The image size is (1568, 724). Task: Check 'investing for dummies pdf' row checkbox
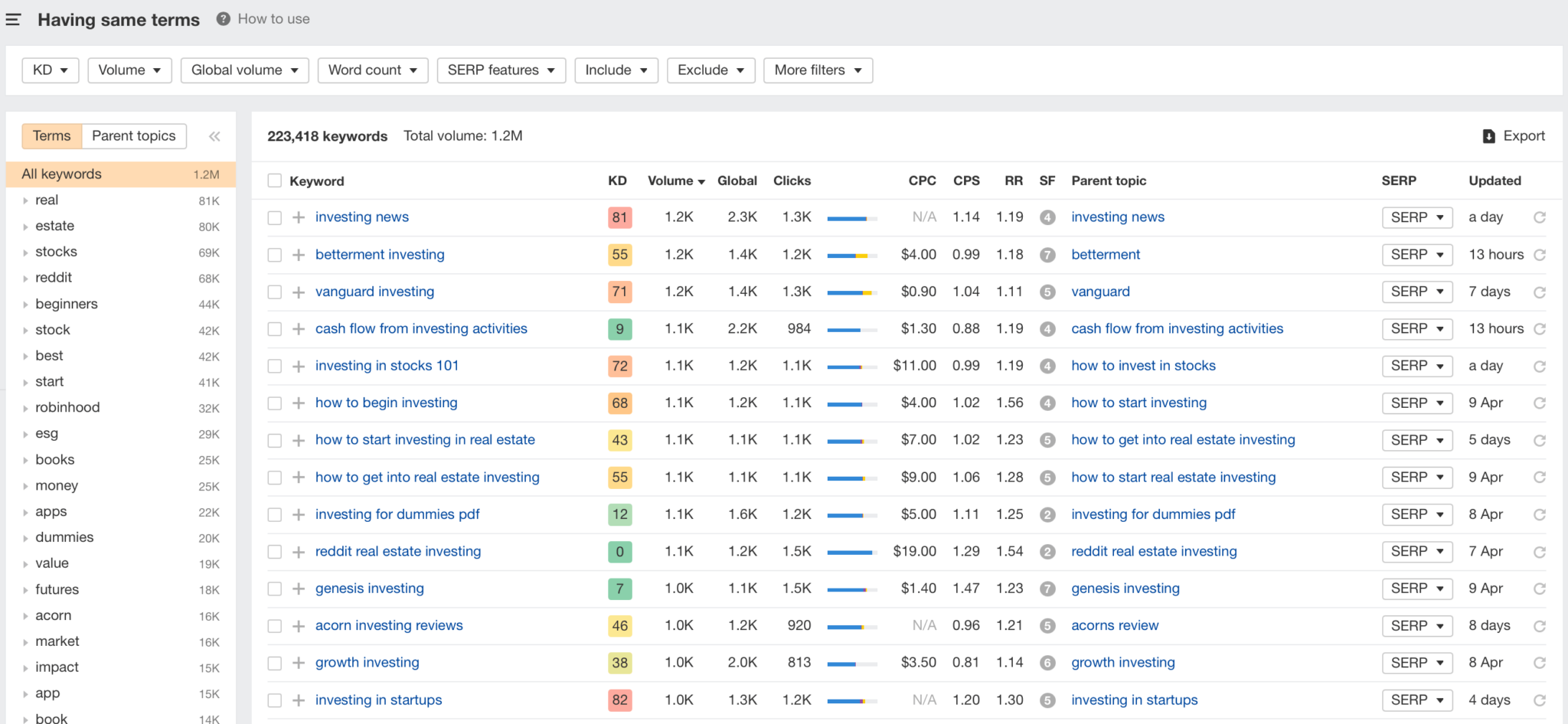point(274,514)
